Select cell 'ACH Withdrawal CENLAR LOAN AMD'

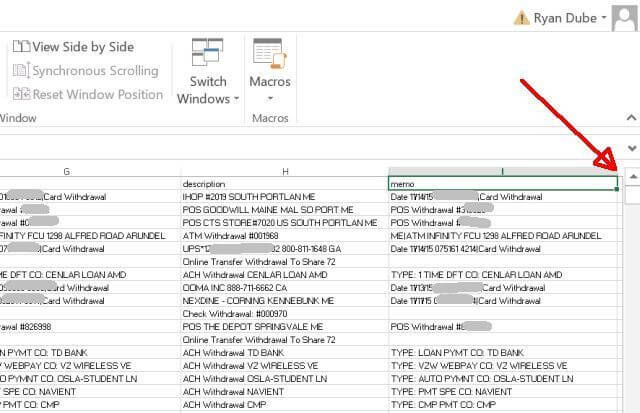coord(284,275)
